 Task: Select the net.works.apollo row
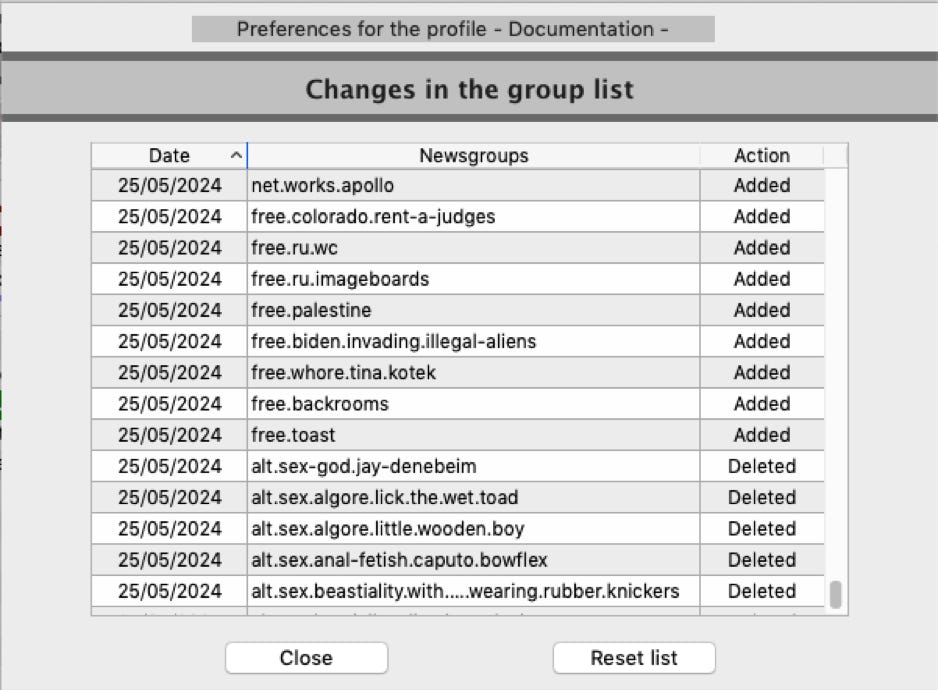coord(322,186)
